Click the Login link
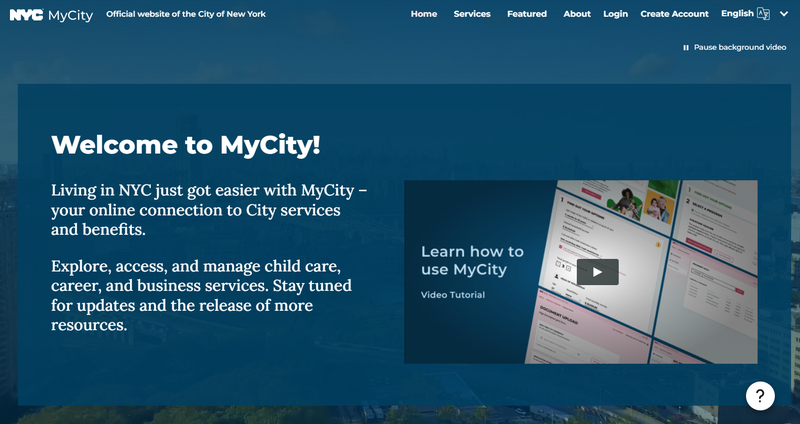Screen dimensions: 800x424 [615, 14]
